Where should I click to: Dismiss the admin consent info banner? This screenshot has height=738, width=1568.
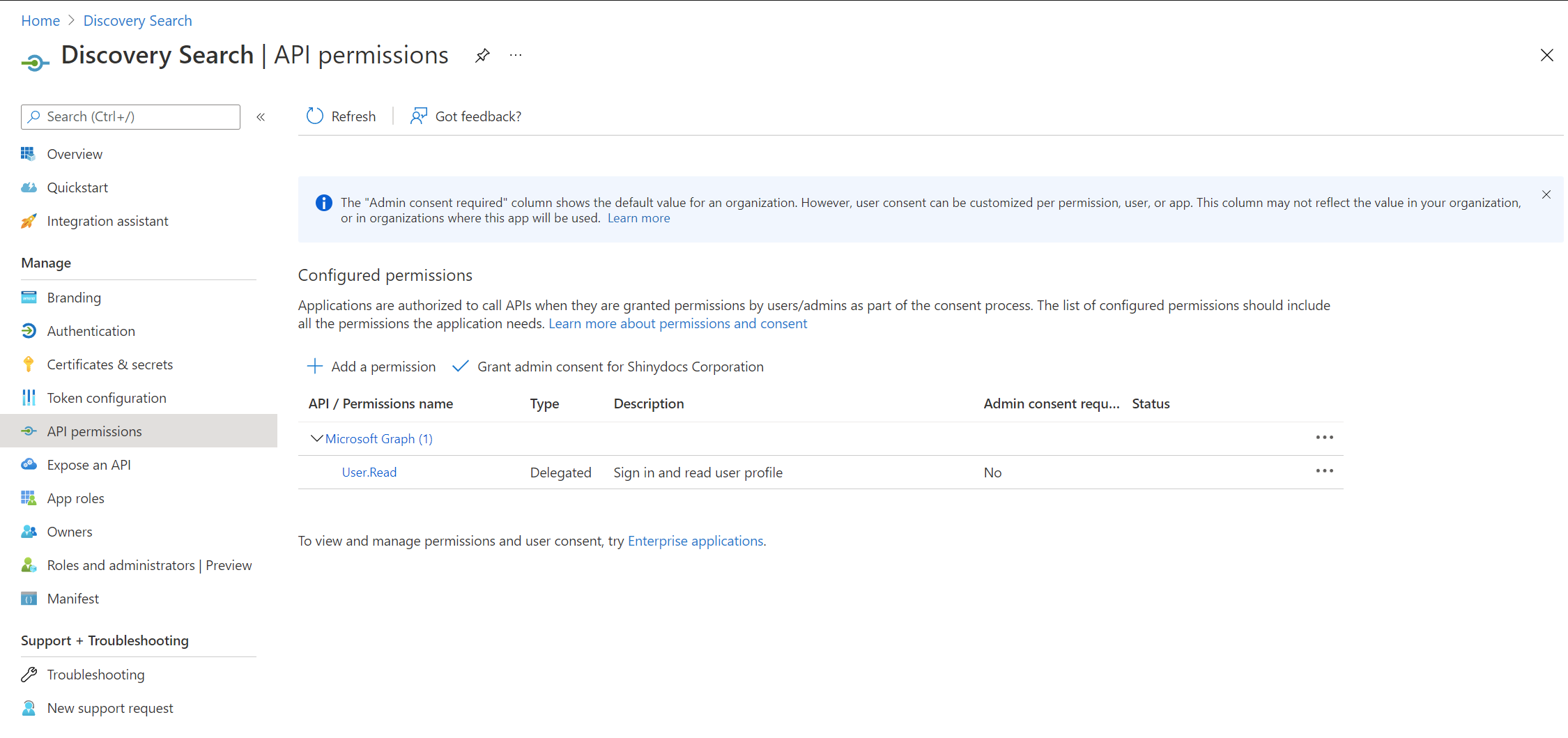click(1546, 195)
